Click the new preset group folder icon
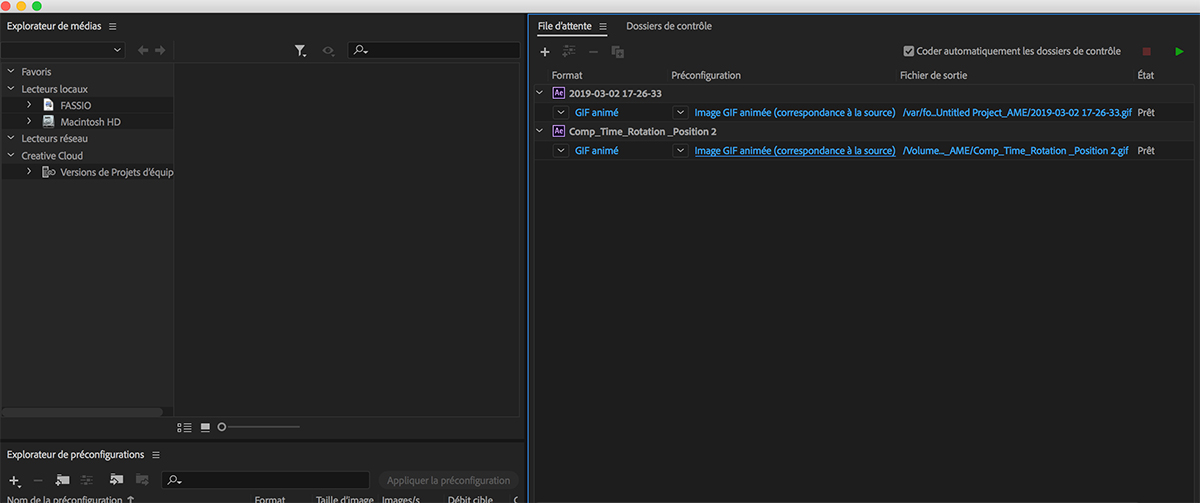This screenshot has height=503, width=1200. pos(63,481)
